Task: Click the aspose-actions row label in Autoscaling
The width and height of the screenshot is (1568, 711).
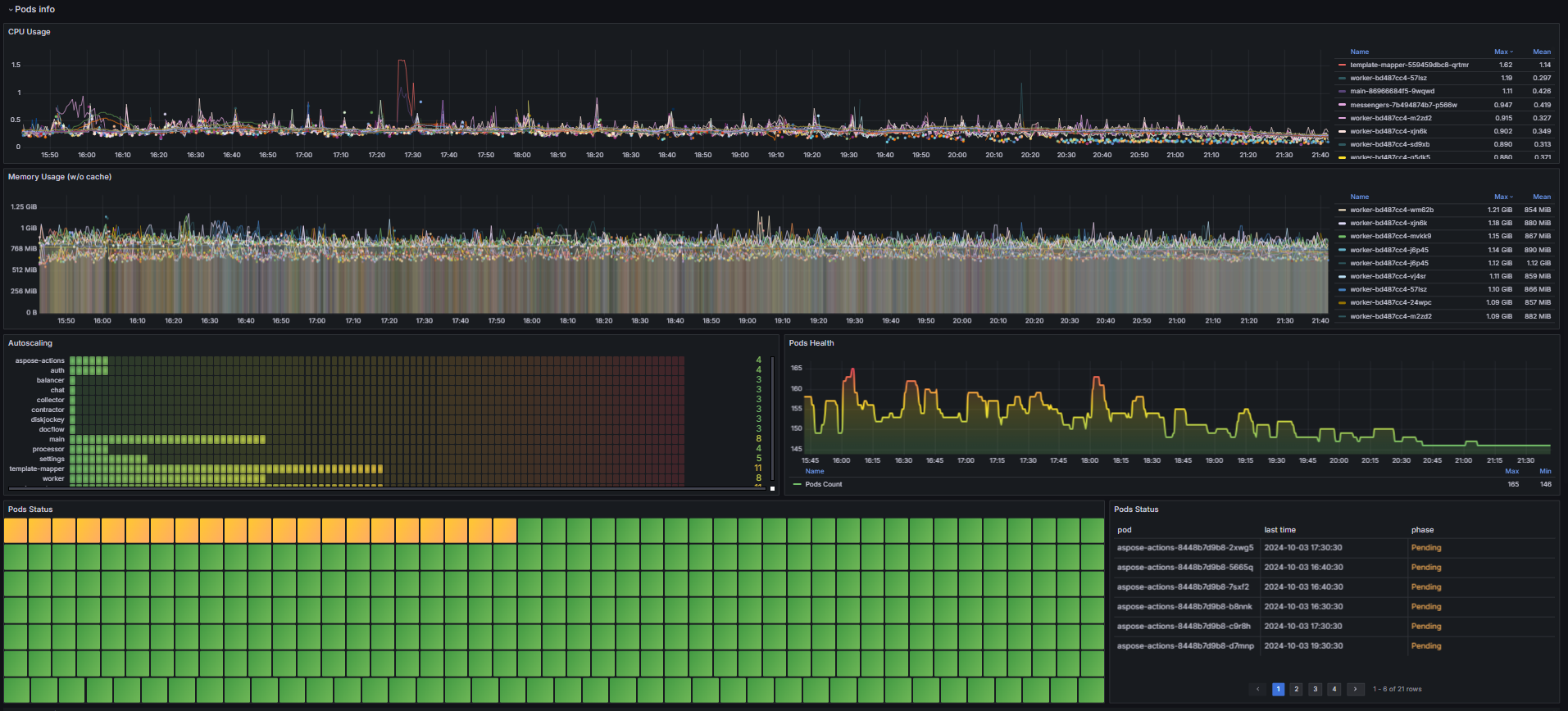Action: pos(39,361)
